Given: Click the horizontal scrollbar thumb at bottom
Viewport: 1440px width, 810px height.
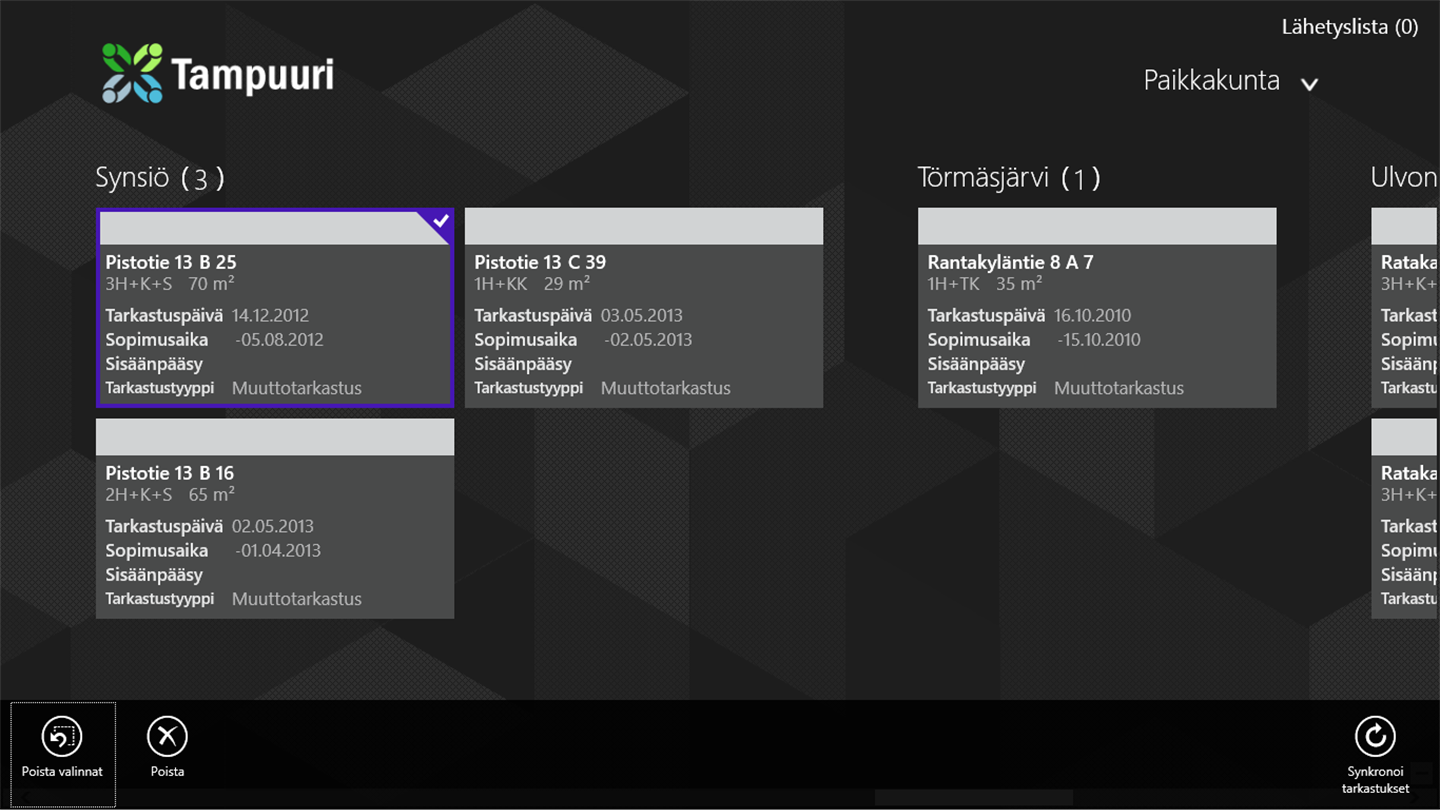Looking at the screenshot, I should click(973, 798).
